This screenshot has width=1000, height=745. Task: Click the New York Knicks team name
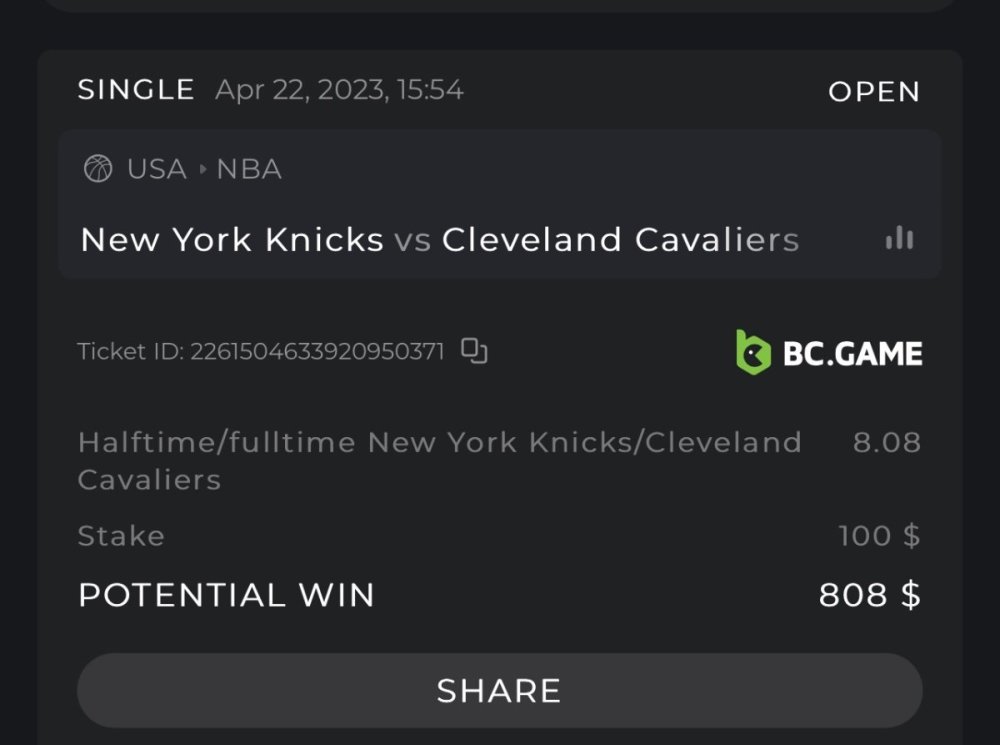[x=232, y=240]
